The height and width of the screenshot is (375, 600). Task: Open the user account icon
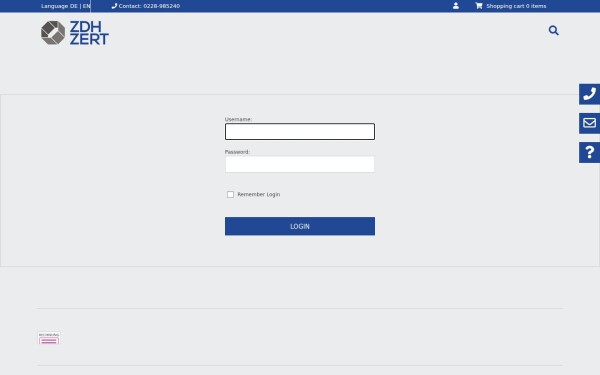point(456,6)
